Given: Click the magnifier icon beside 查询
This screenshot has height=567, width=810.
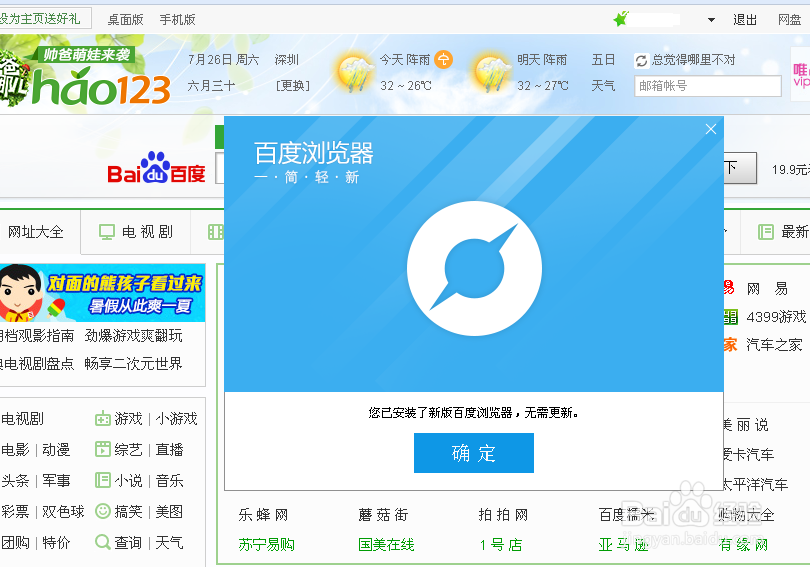Looking at the screenshot, I should (103, 542).
